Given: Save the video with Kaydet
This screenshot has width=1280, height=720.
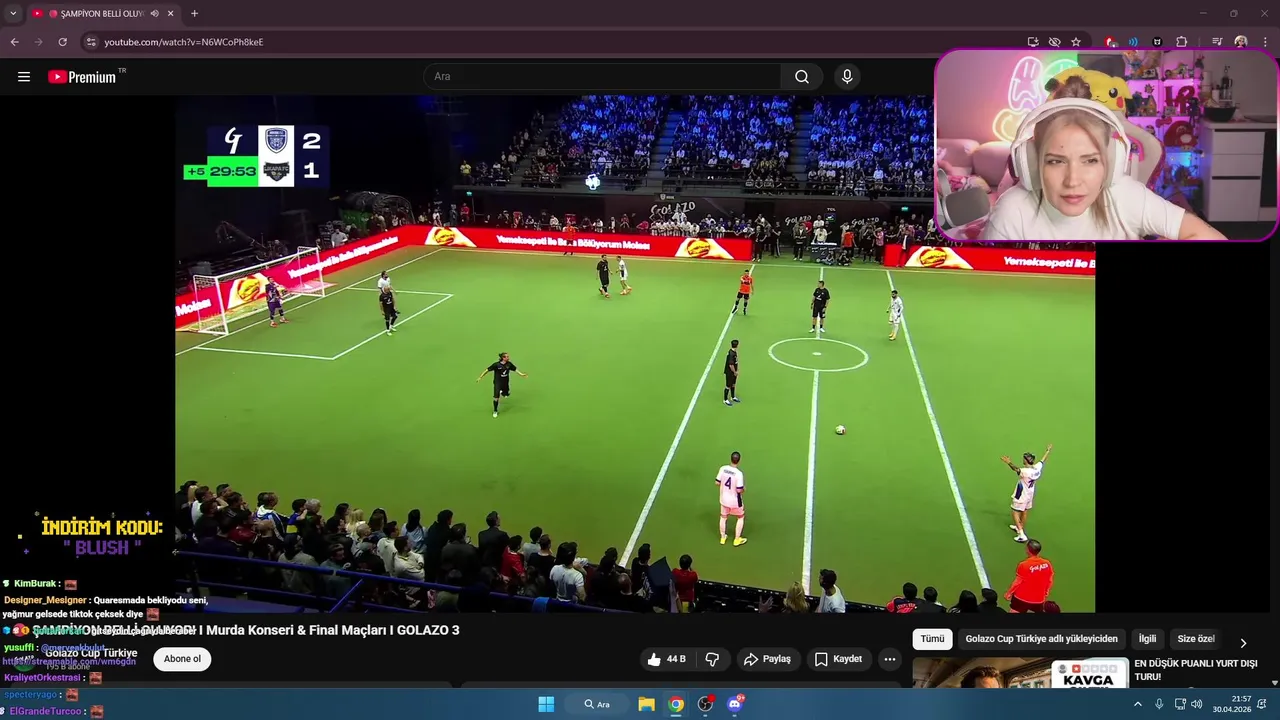Looking at the screenshot, I should pyautogui.click(x=838, y=659).
